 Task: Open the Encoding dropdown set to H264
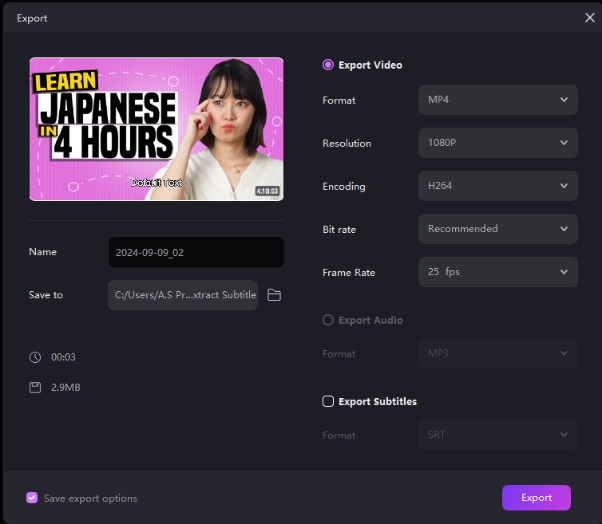[x=497, y=186]
